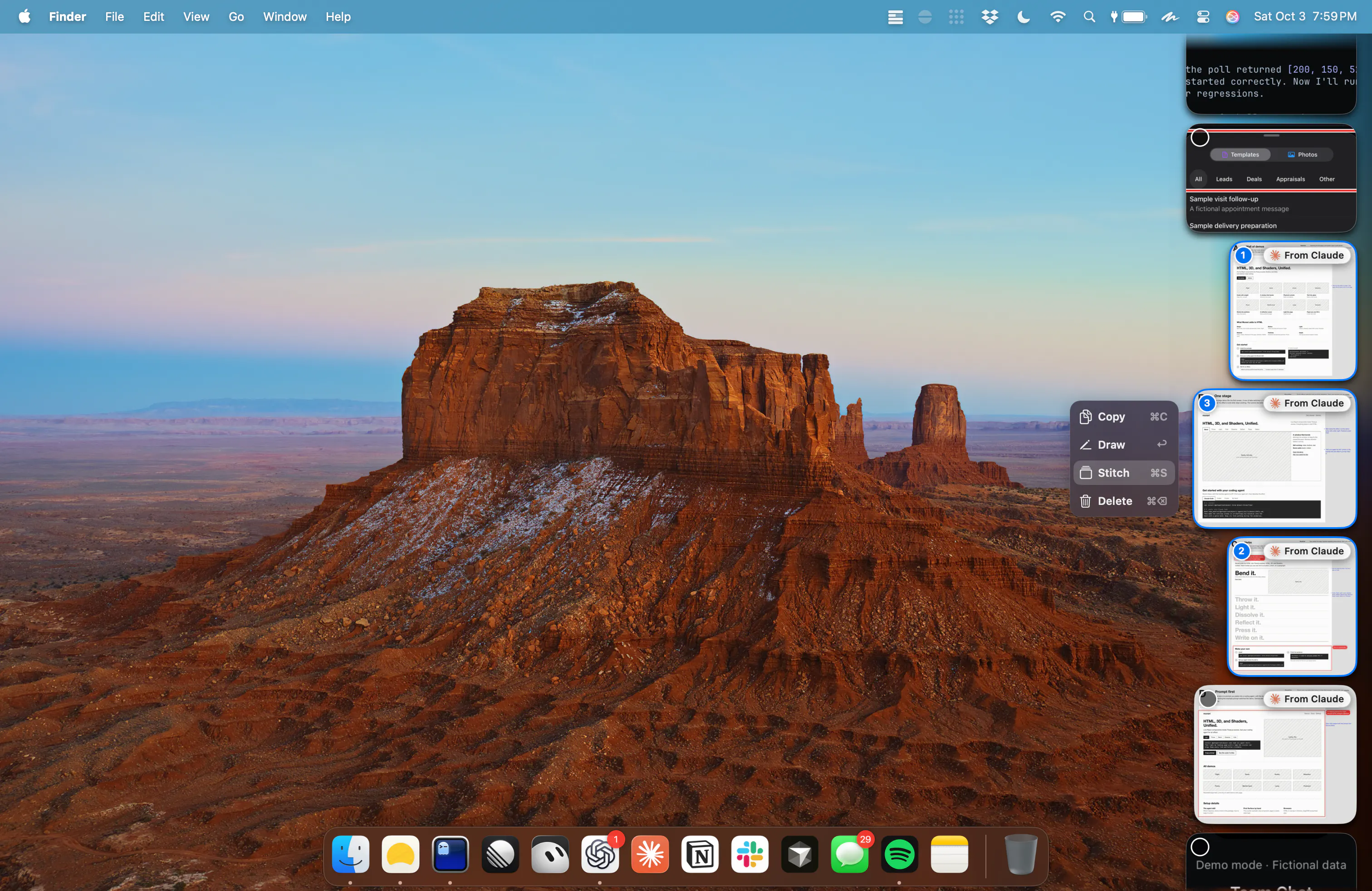The image size is (1372, 891).
Task: Open the Edit menu
Action: pyautogui.click(x=153, y=17)
